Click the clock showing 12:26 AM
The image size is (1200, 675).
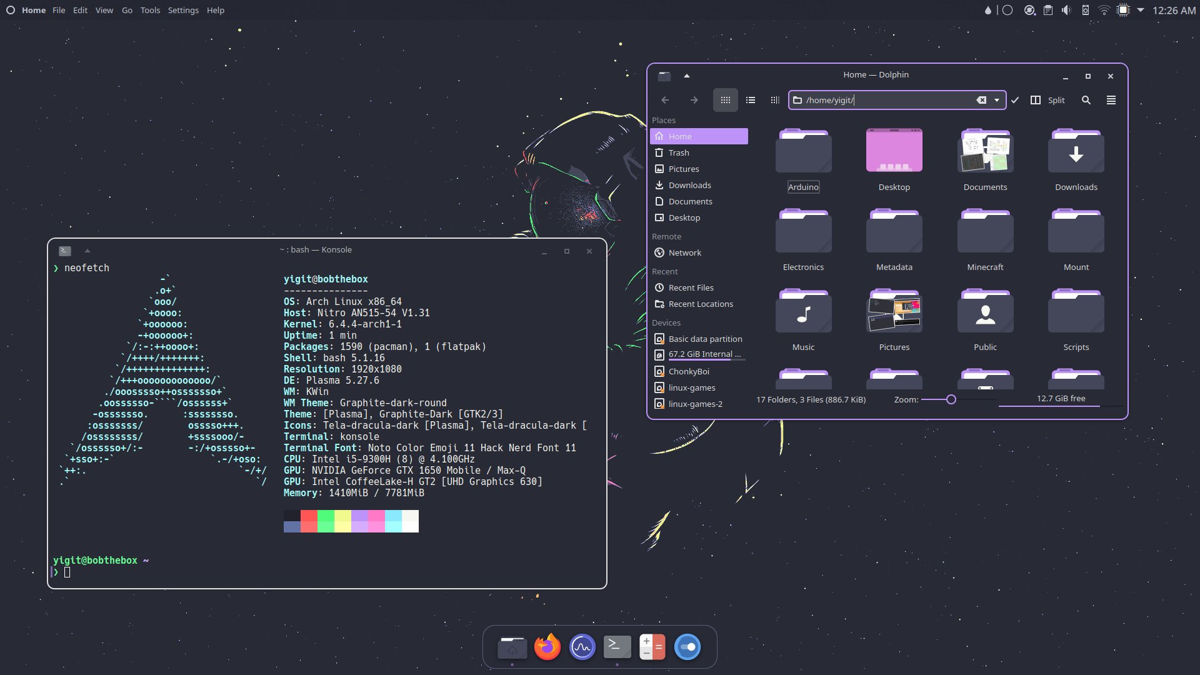coord(1174,10)
